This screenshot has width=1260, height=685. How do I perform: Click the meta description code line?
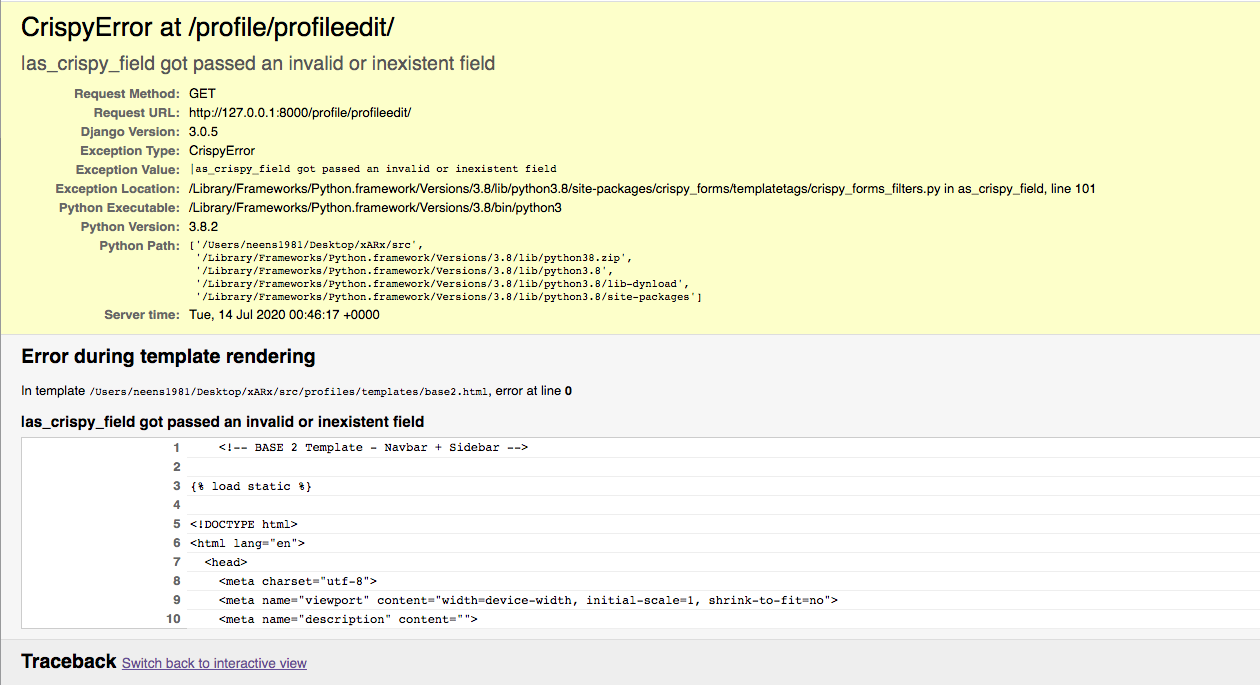click(348, 619)
